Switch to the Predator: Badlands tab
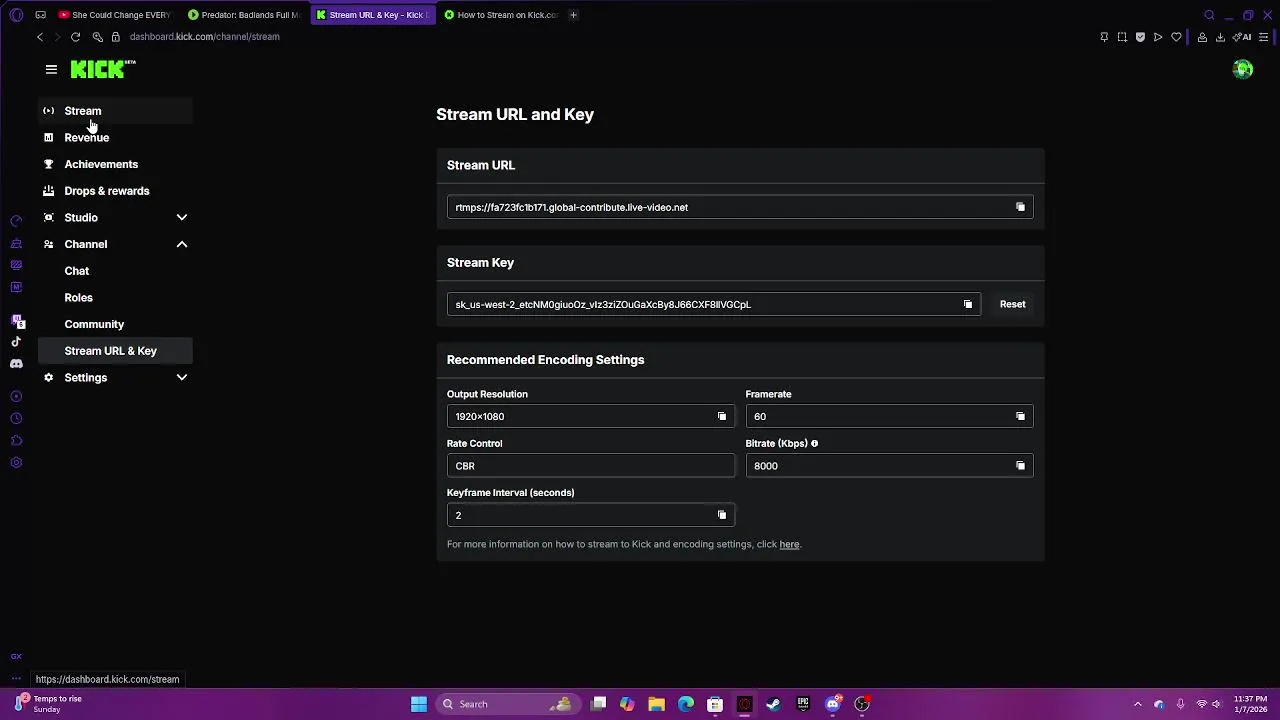The image size is (1280, 720). pyautogui.click(x=244, y=15)
